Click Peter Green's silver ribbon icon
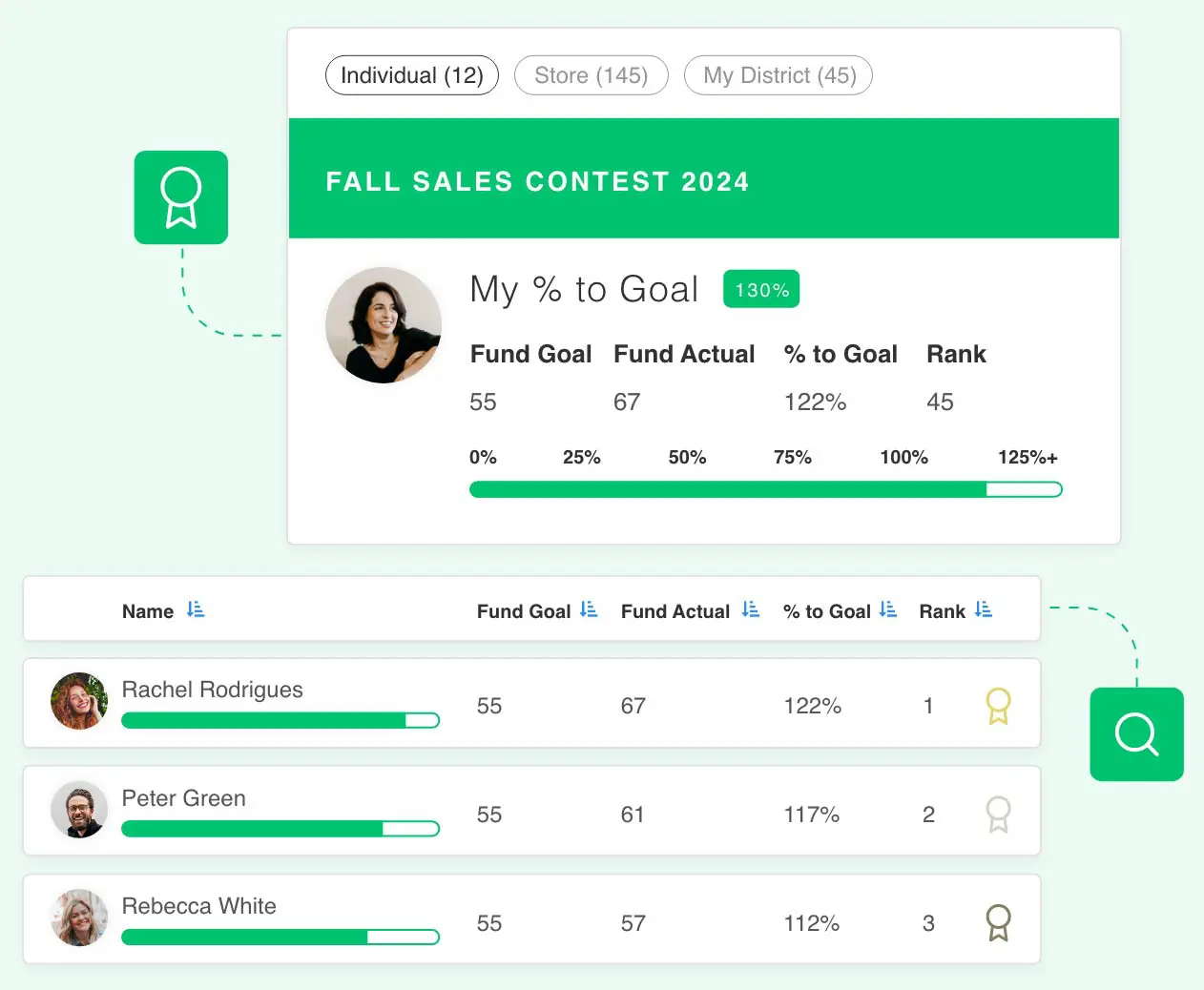The image size is (1204, 990). [998, 815]
